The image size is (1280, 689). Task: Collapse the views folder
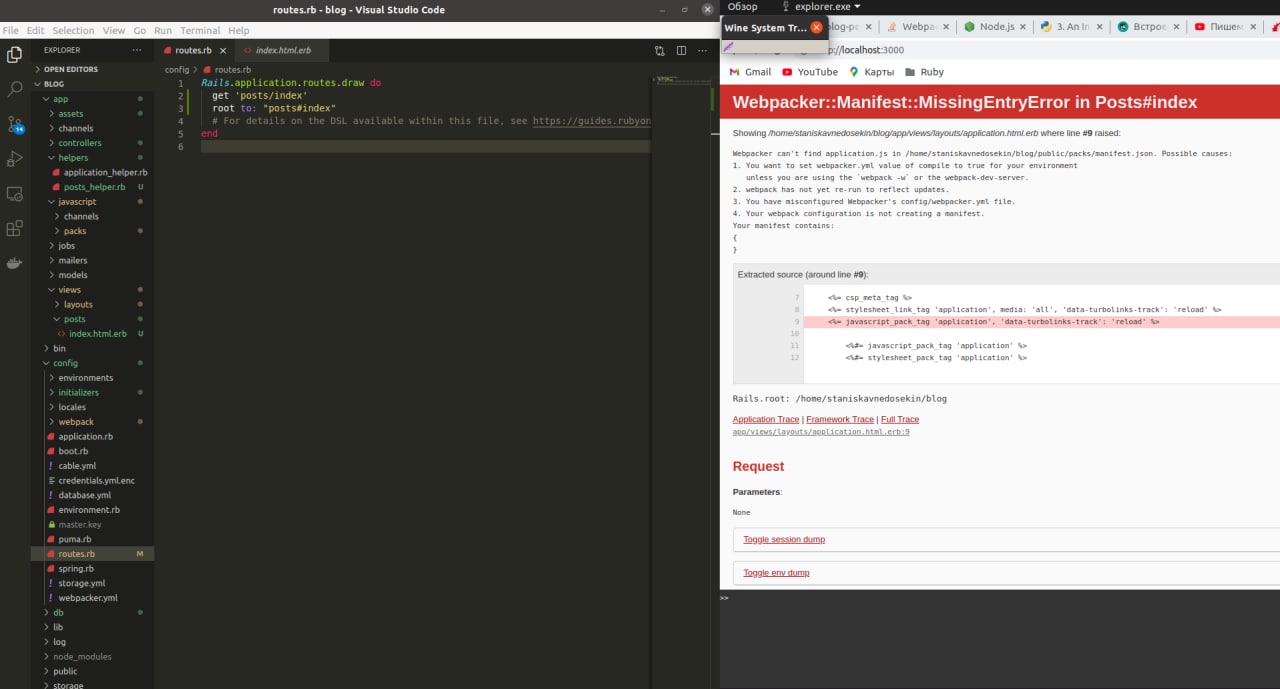pos(70,290)
